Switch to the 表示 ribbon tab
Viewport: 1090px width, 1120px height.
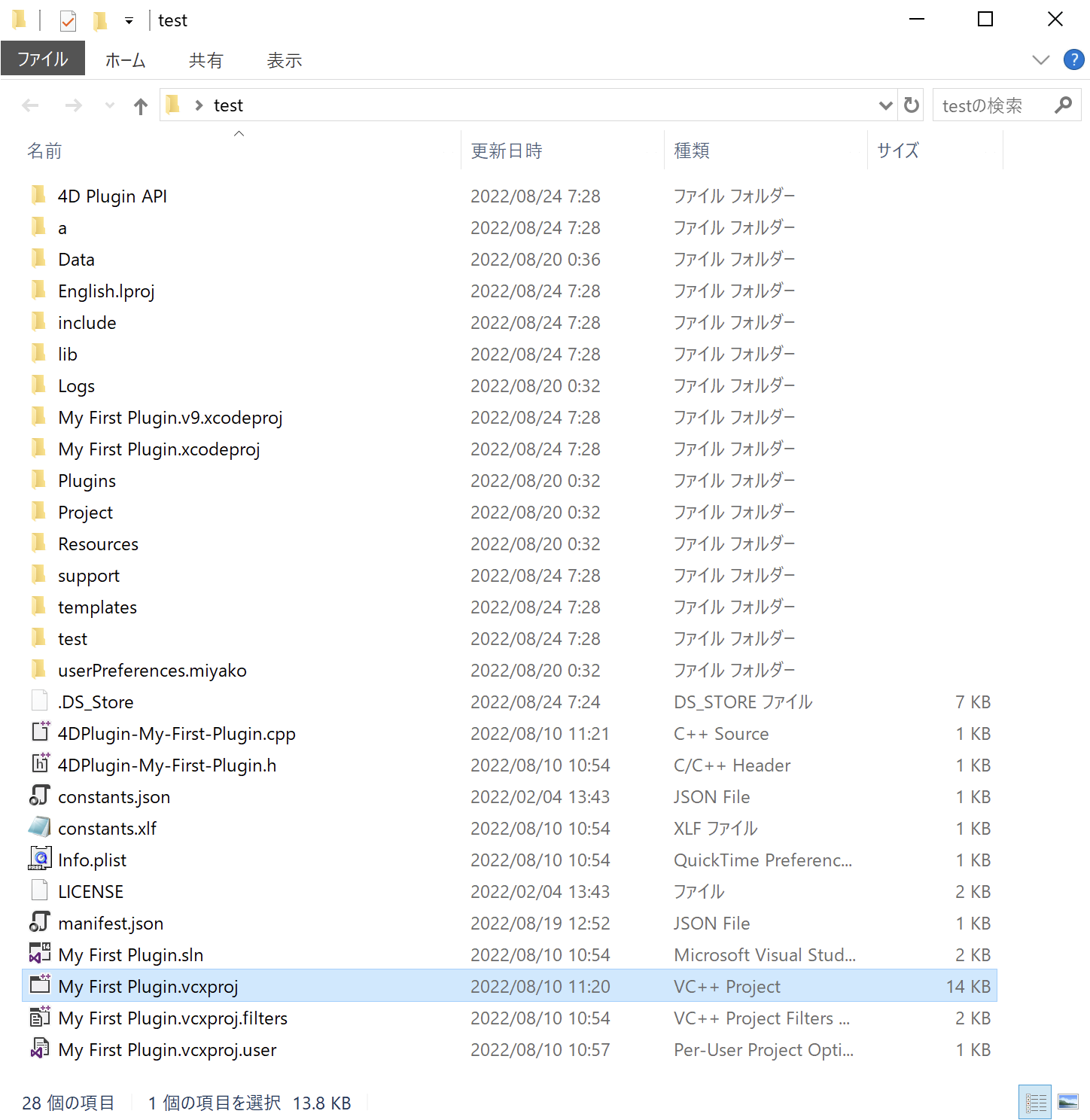(284, 59)
